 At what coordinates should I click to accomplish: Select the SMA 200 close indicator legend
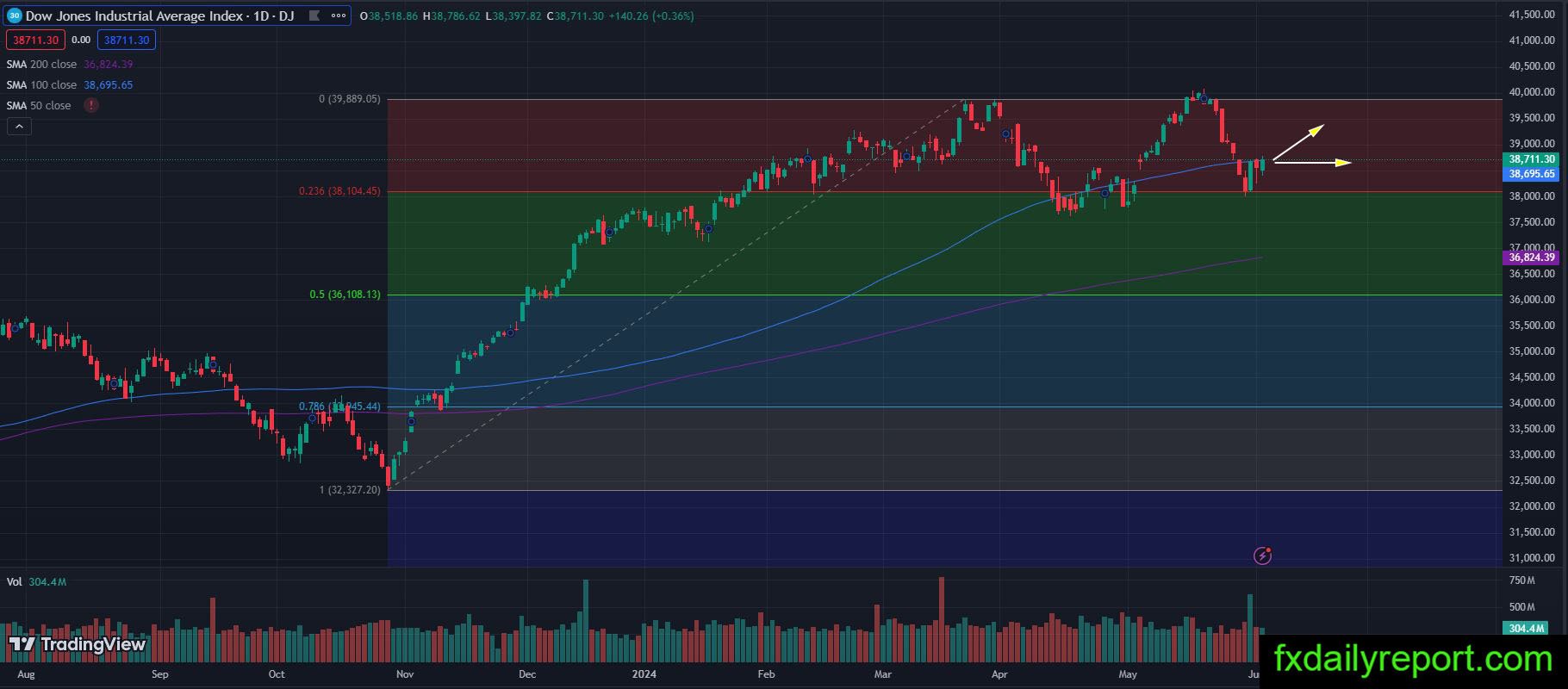[41, 64]
